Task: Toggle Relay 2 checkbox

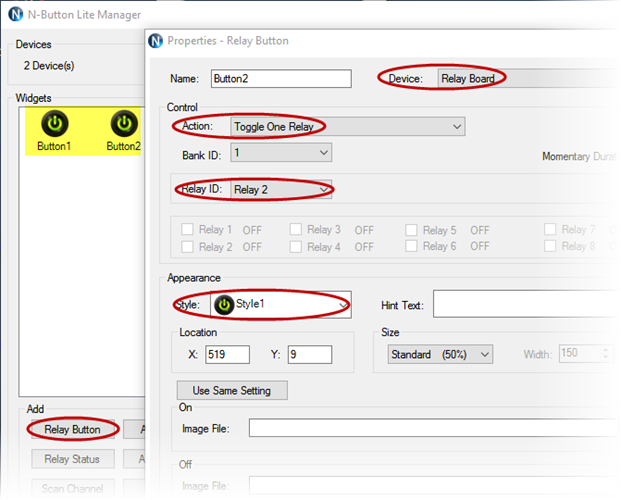Action: click(187, 246)
